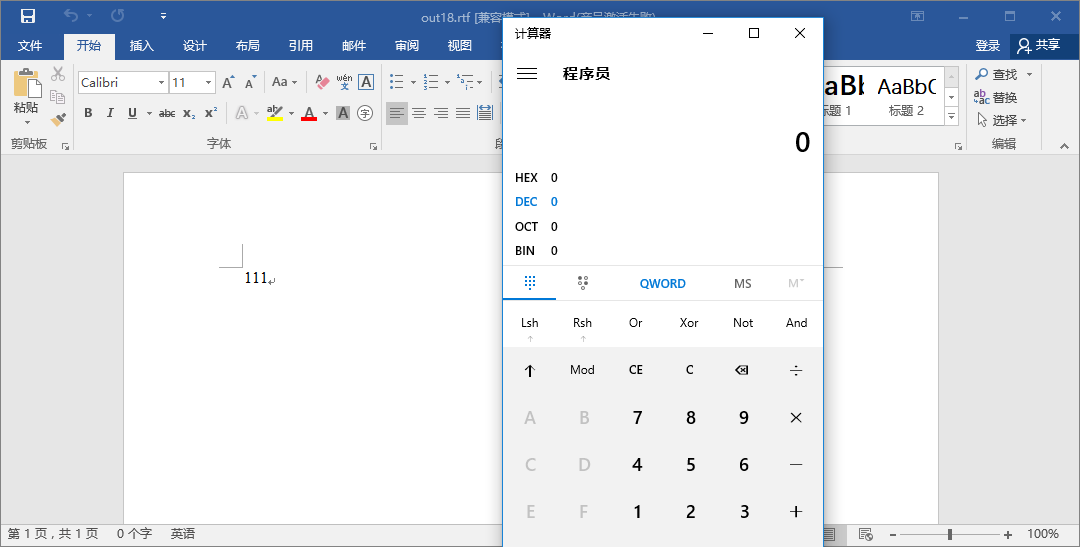This screenshot has height=547, width=1080.
Task: Clear all formatting with the eraser icon
Action: 322,83
